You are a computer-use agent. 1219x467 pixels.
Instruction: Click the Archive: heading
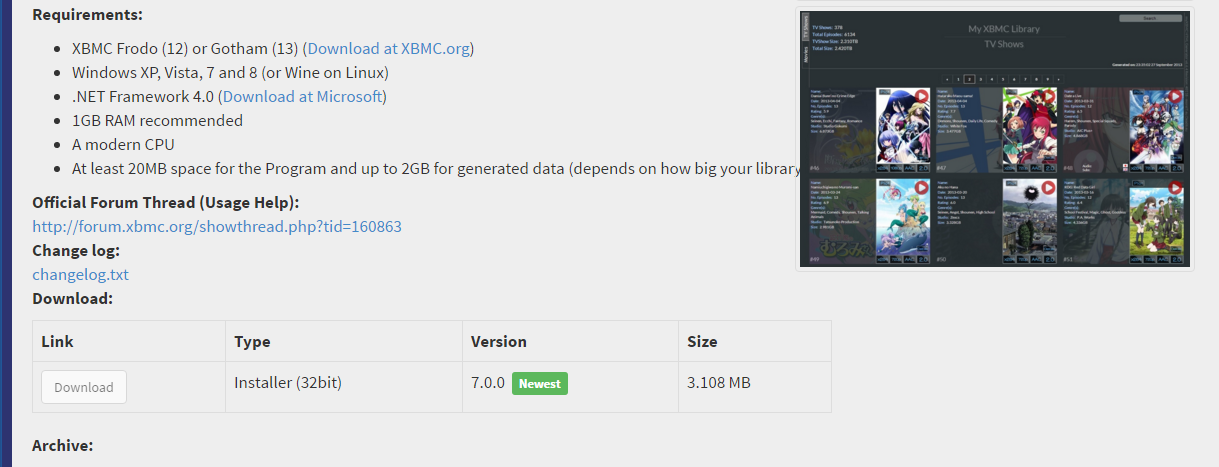click(x=63, y=445)
